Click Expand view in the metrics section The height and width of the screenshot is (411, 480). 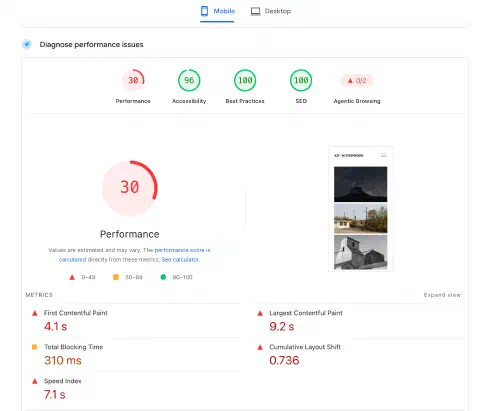tap(442, 295)
